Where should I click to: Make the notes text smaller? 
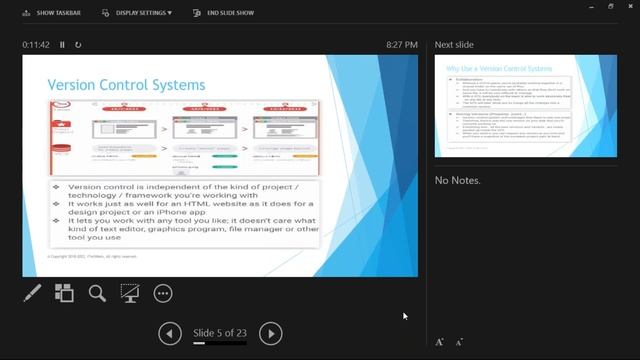[459, 342]
